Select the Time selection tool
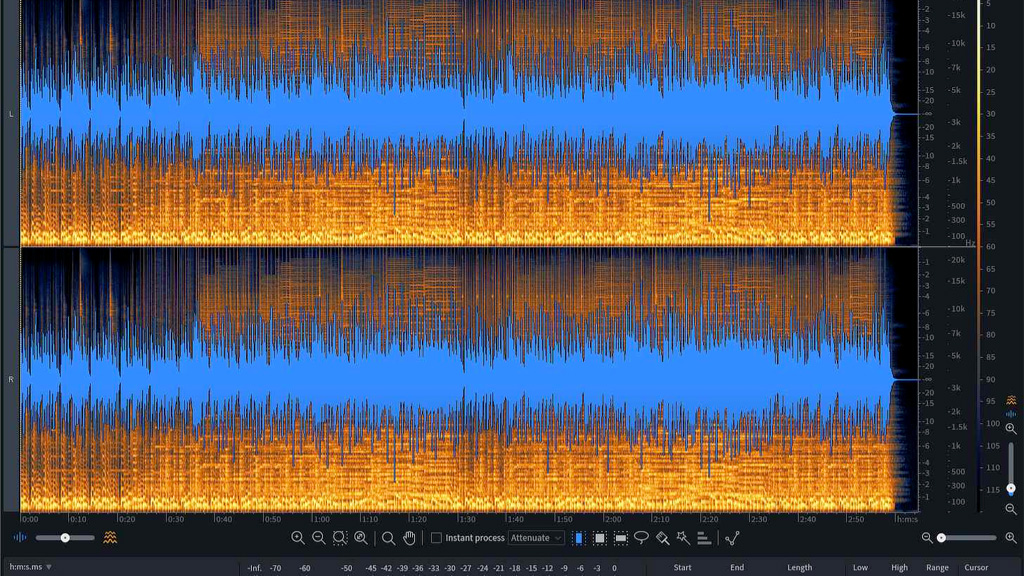The image size is (1024, 576). (x=579, y=537)
